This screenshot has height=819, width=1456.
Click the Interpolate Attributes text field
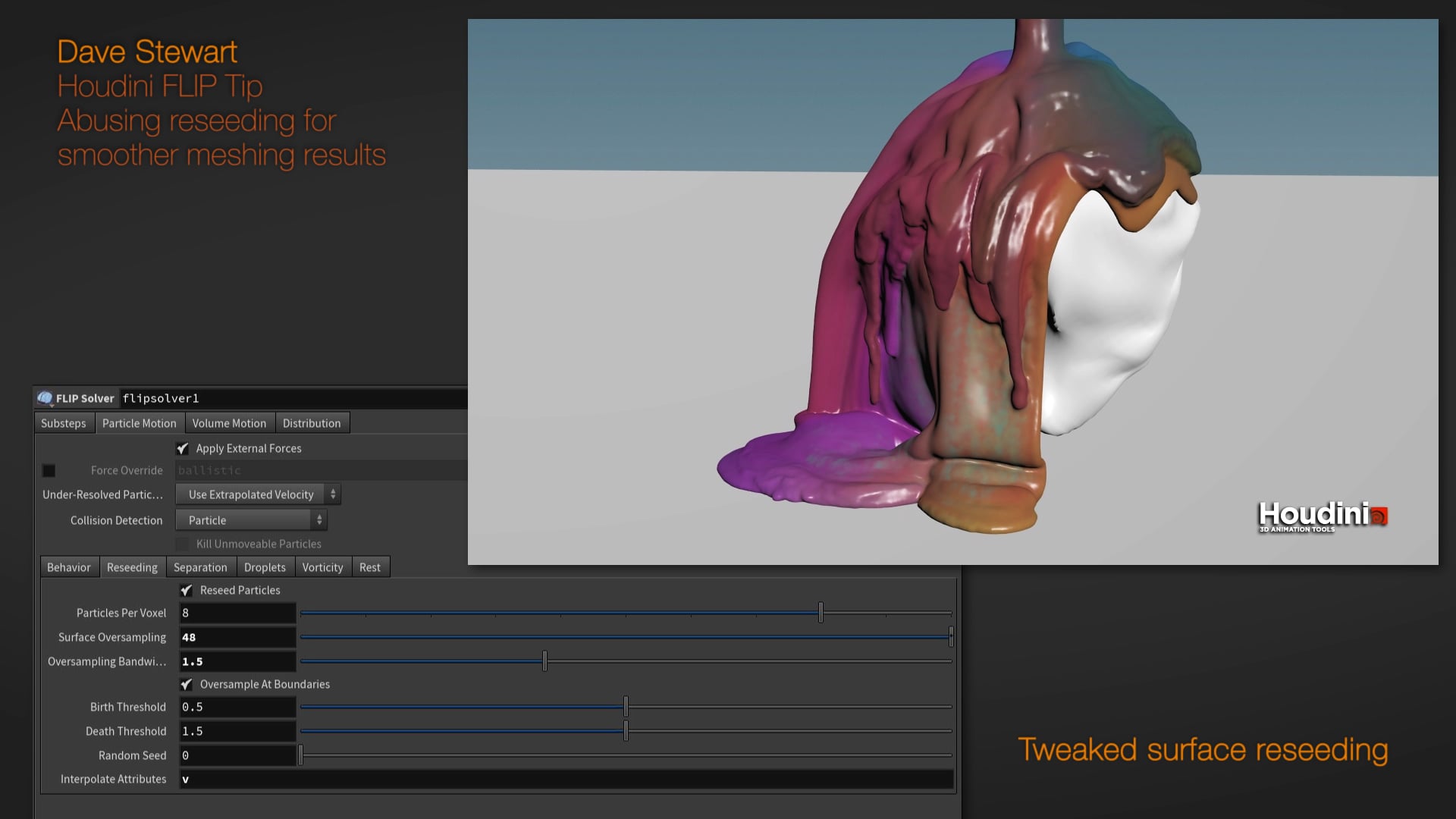coord(565,780)
